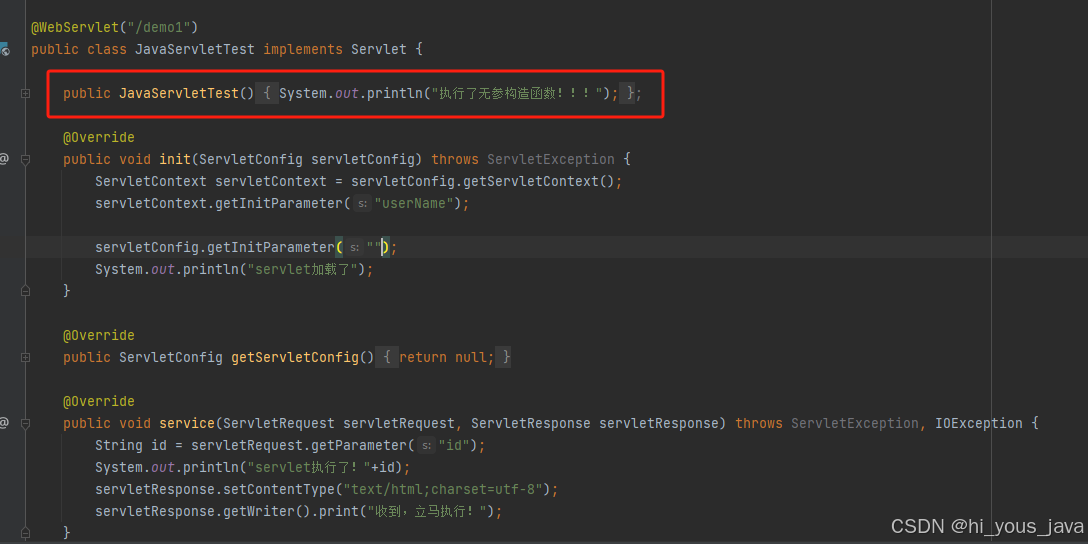1088x544 pixels.
Task: Click the web servlet gutter icon beside the class declaration
Action: [x=3, y=49]
